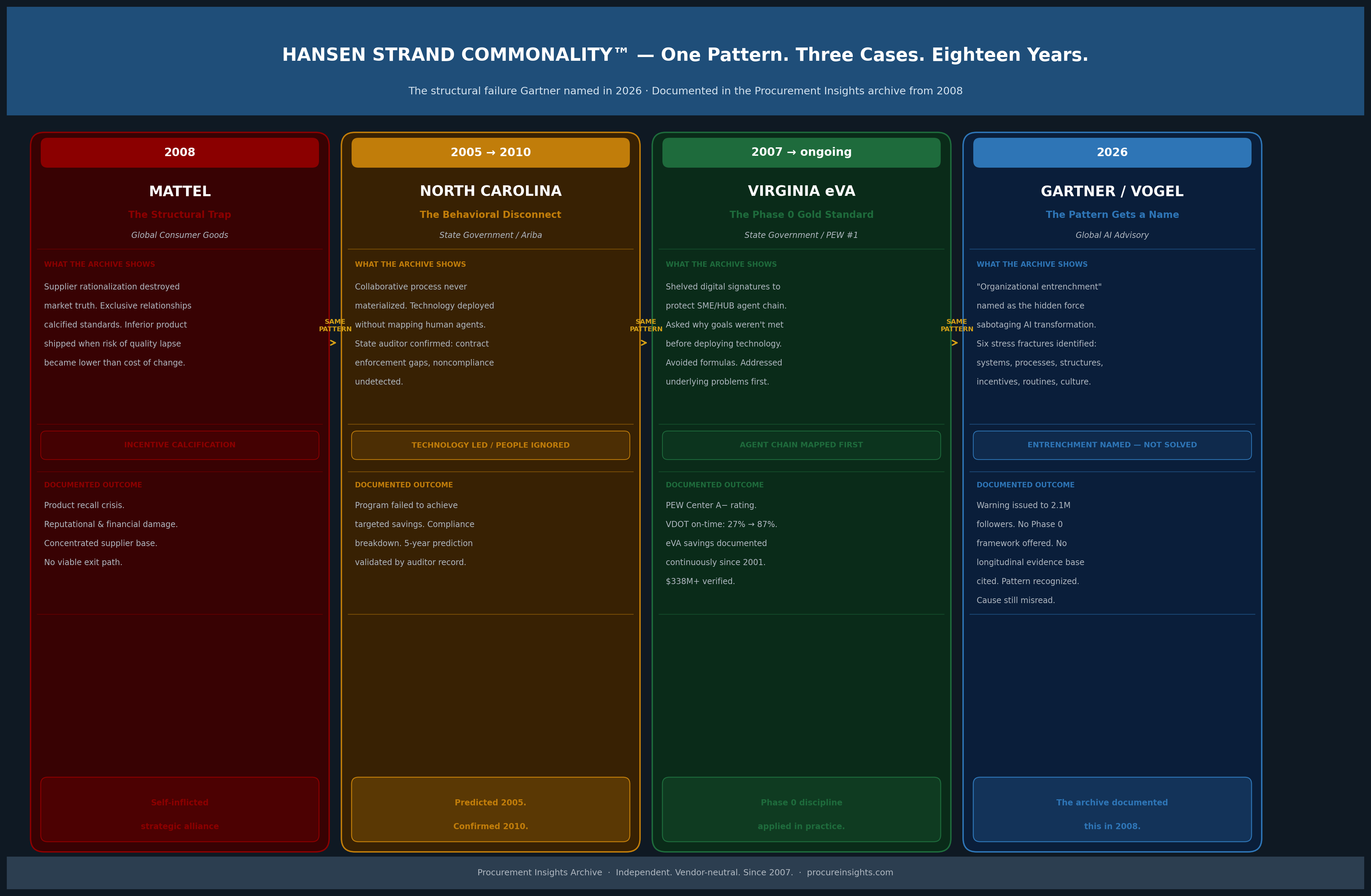
Task: Click the GARTNER / VOGEL heading
Action: (x=1112, y=191)
